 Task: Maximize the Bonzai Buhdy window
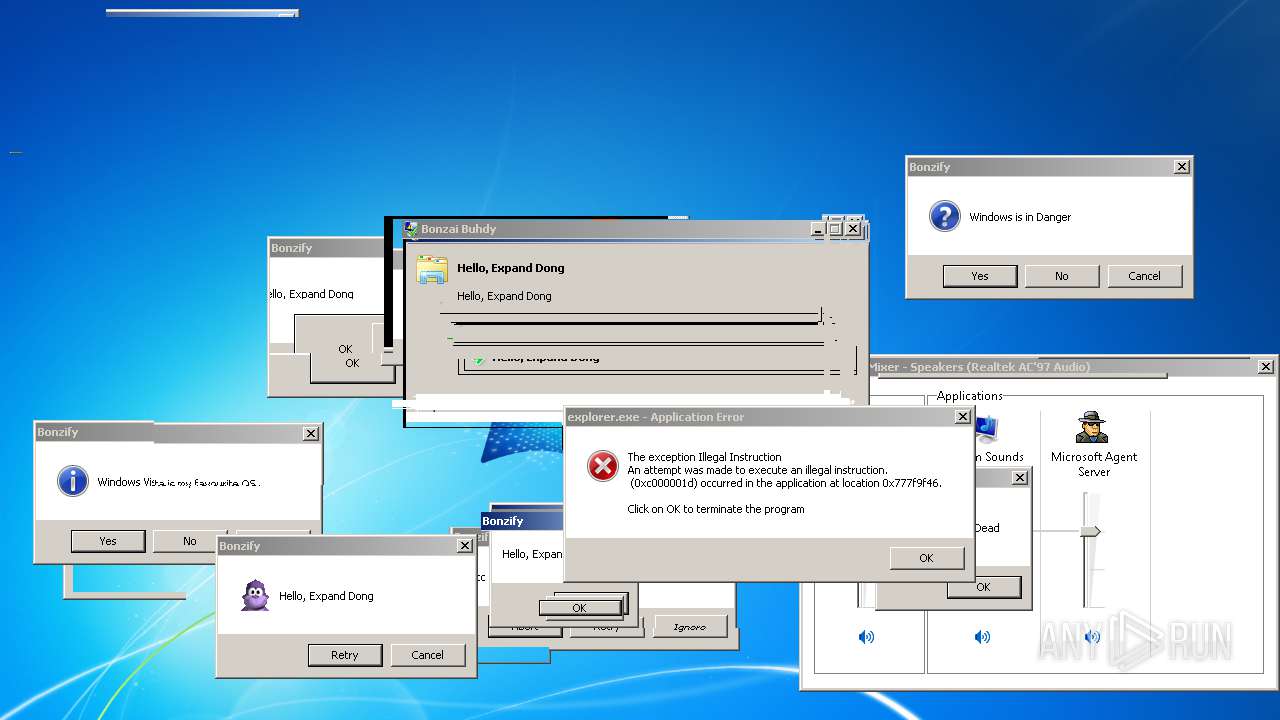[x=835, y=229]
